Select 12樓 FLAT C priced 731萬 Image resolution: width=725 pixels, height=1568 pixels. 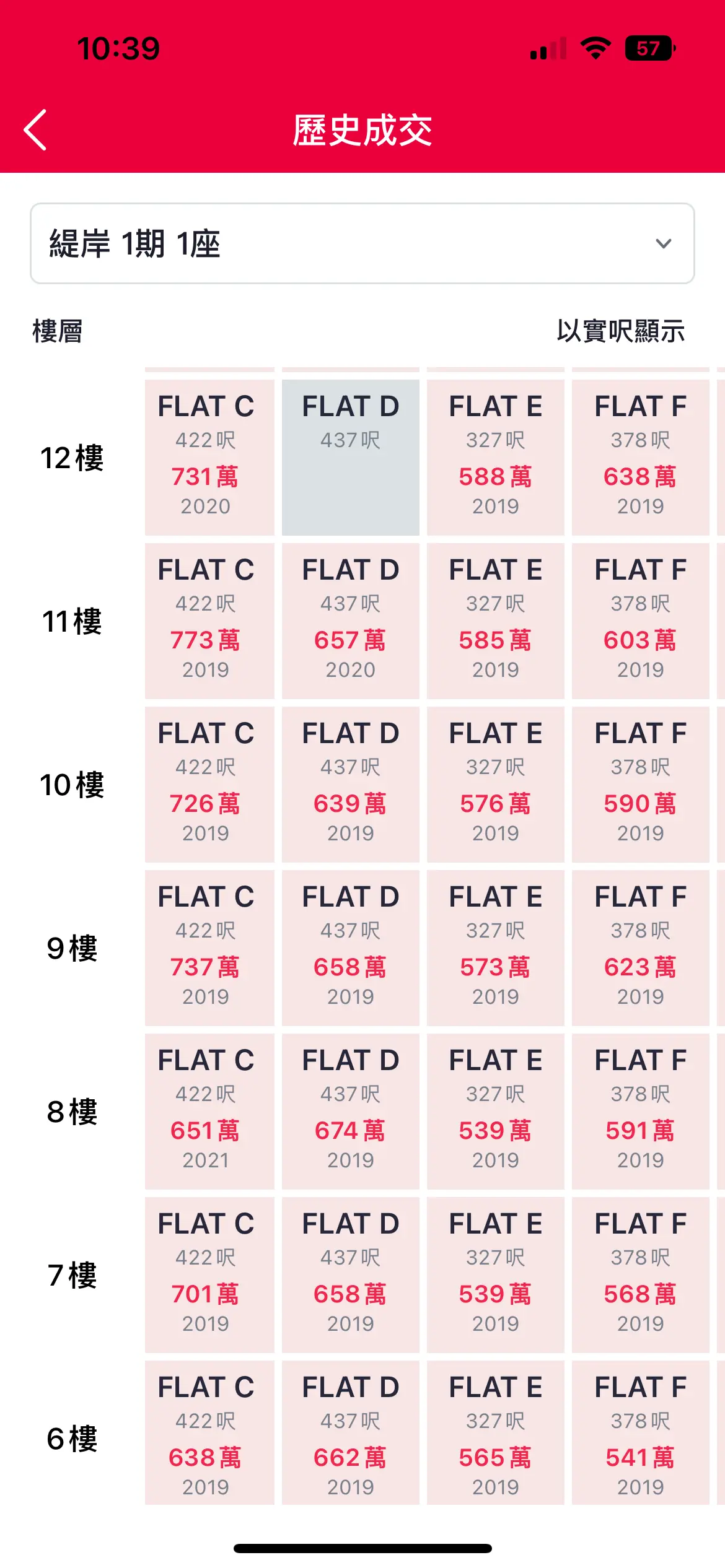coord(209,458)
